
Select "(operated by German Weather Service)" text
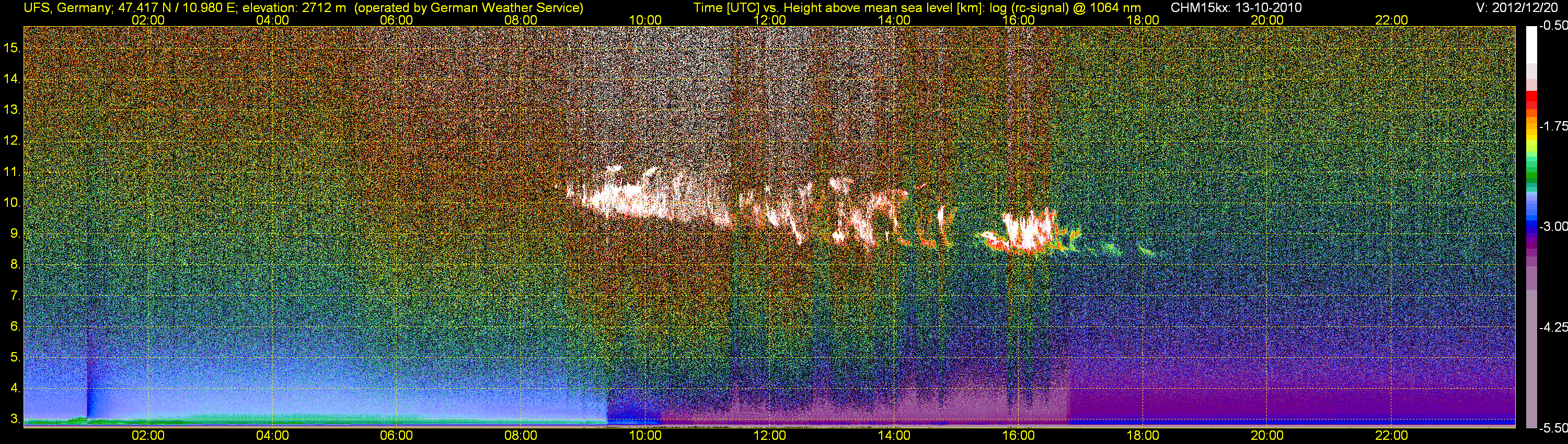tap(469, 8)
